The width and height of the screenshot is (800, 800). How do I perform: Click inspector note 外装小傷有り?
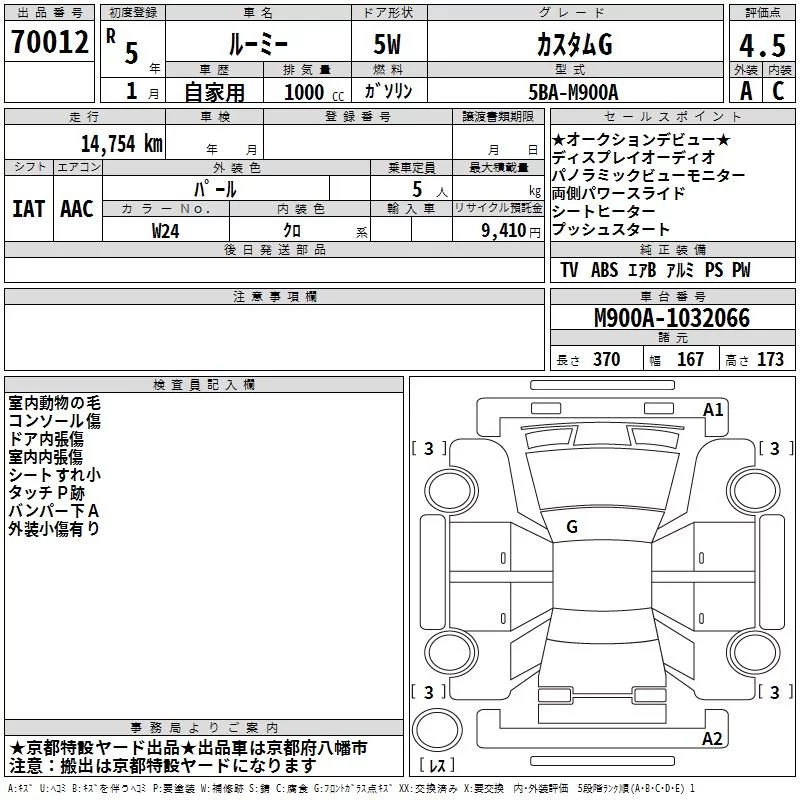54,529
